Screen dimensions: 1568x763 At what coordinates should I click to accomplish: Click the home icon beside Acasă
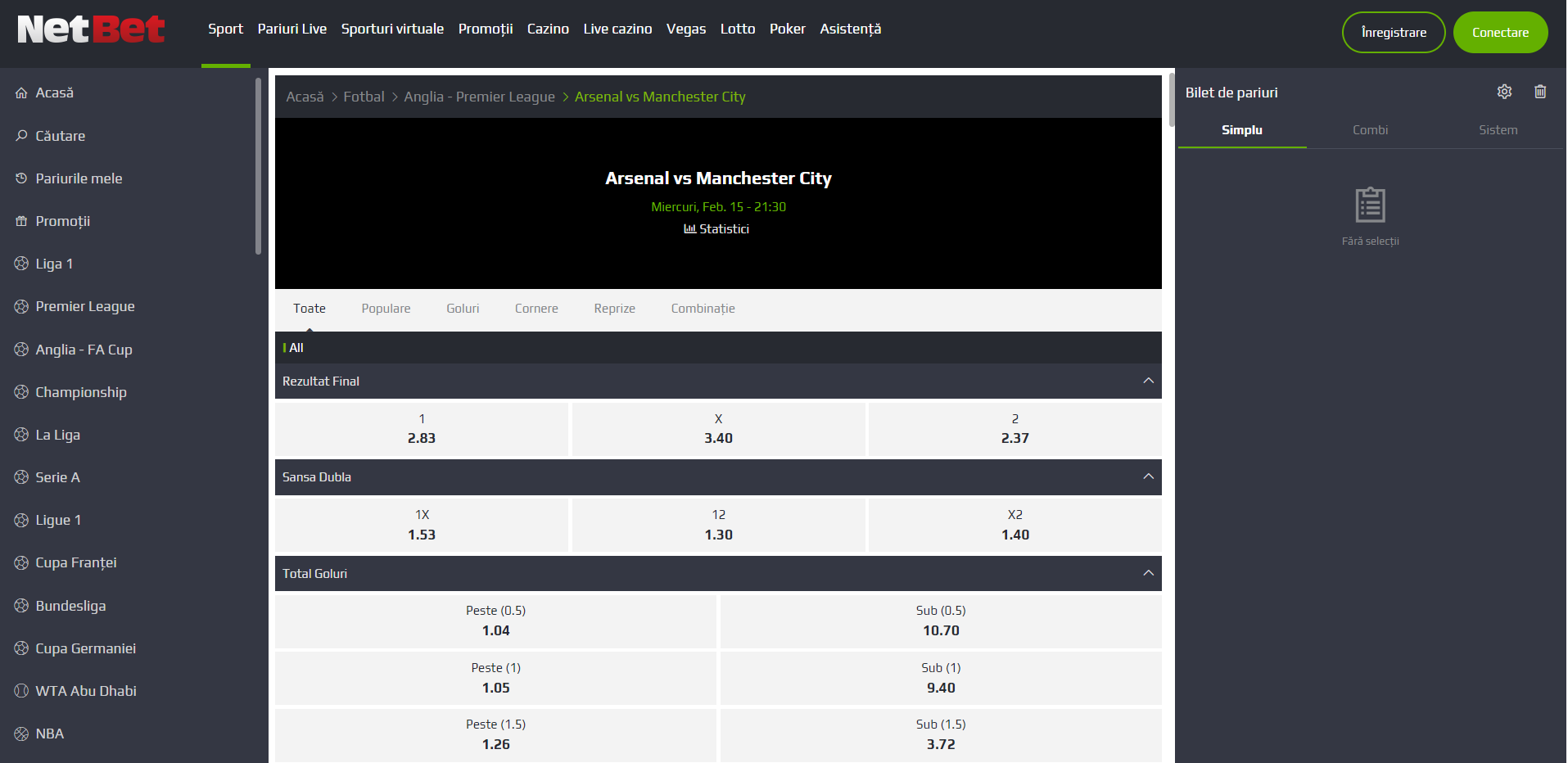(21, 93)
